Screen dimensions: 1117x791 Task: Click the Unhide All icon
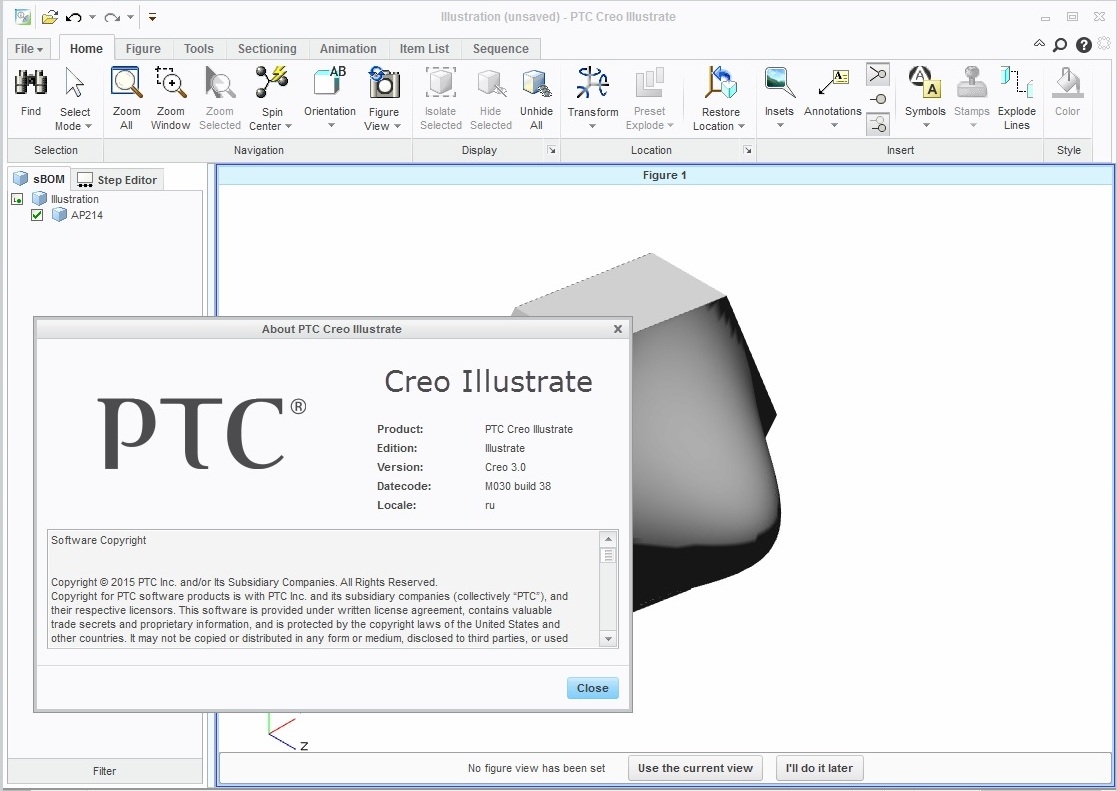pyautogui.click(x=536, y=83)
